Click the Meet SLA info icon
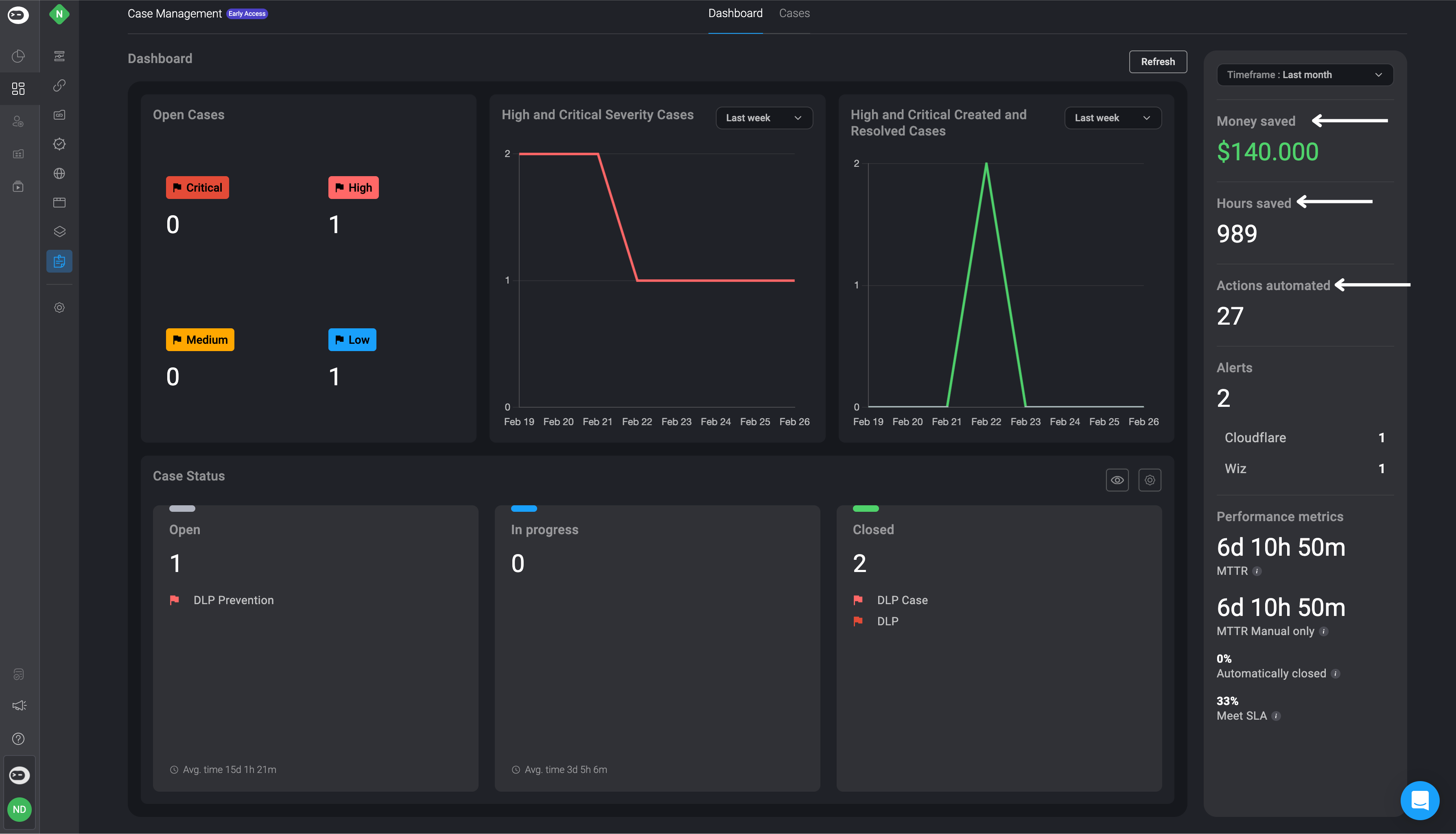 click(1276, 716)
